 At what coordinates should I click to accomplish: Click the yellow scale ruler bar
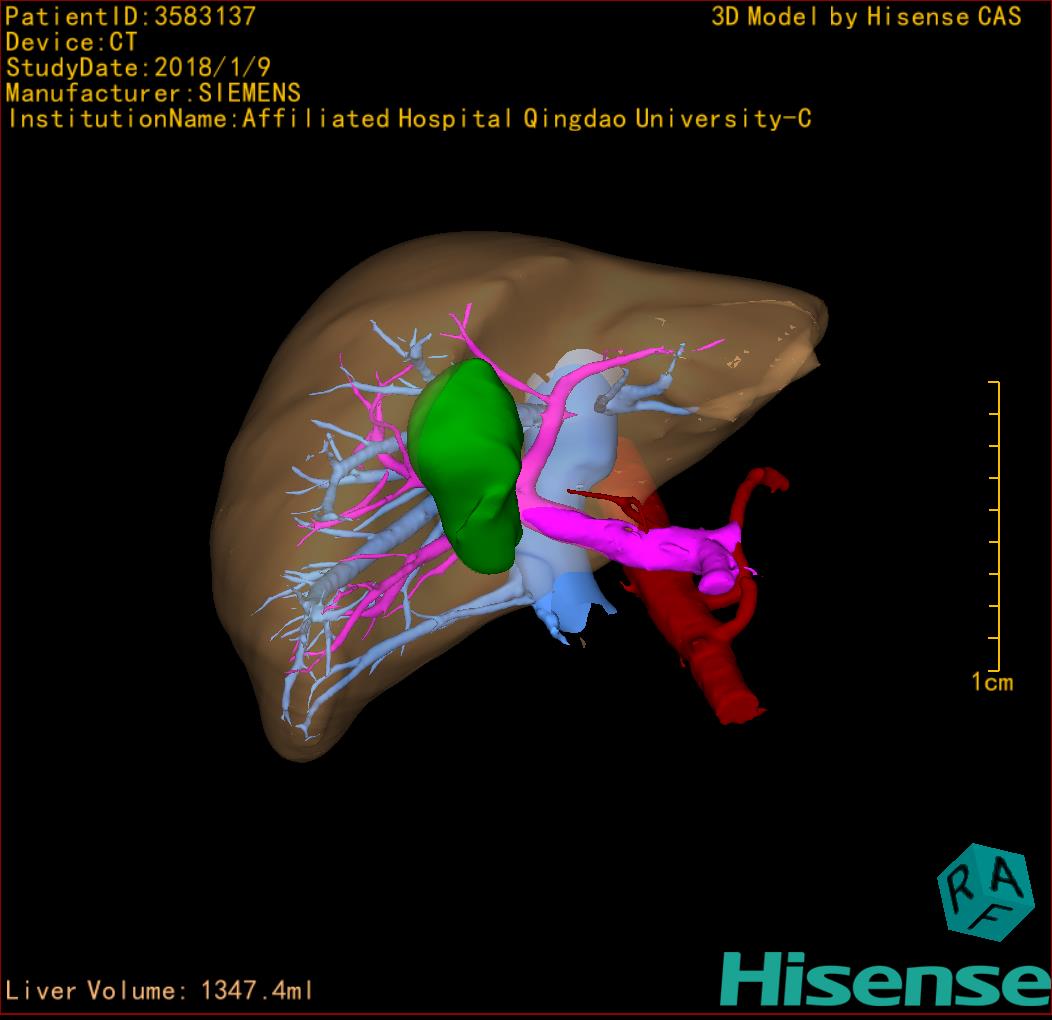pos(997,525)
